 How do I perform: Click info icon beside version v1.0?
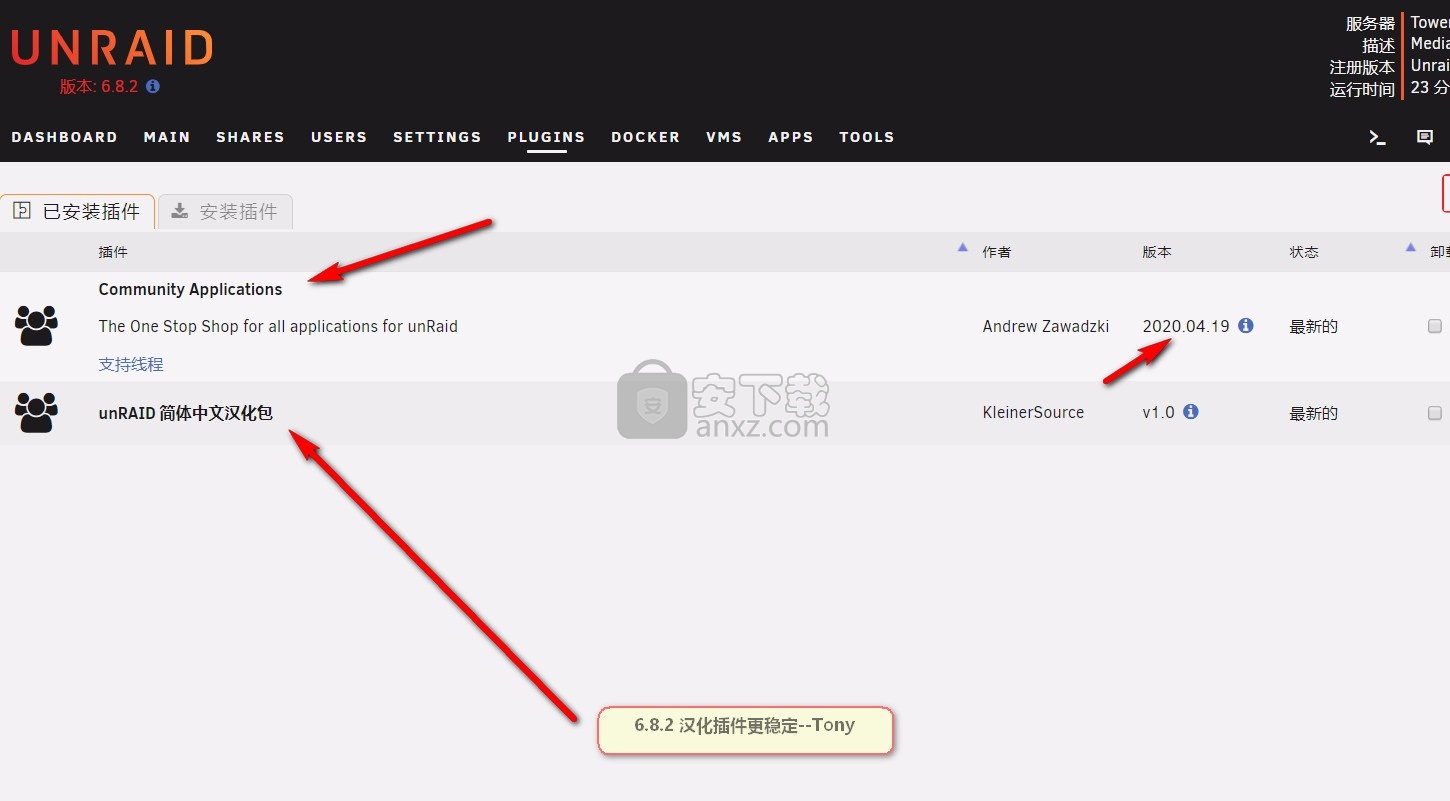(x=1191, y=411)
